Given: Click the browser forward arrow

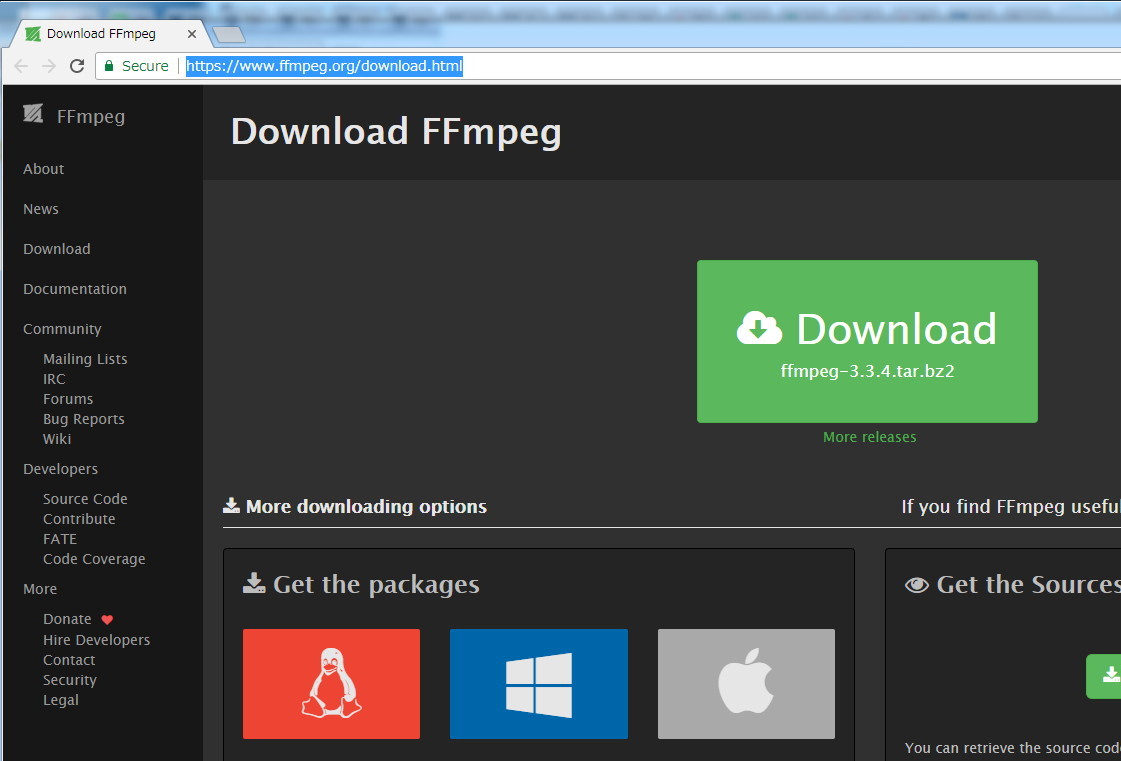Looking at the screenshot, I should coord(49,67).
